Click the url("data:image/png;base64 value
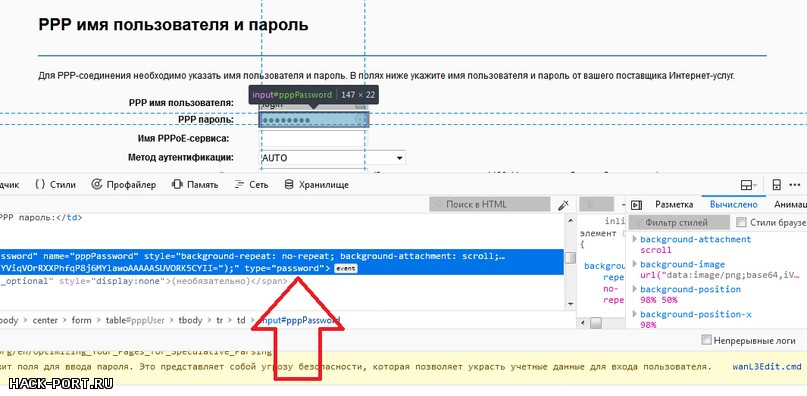The image size is (807, 396). [721, 275]
